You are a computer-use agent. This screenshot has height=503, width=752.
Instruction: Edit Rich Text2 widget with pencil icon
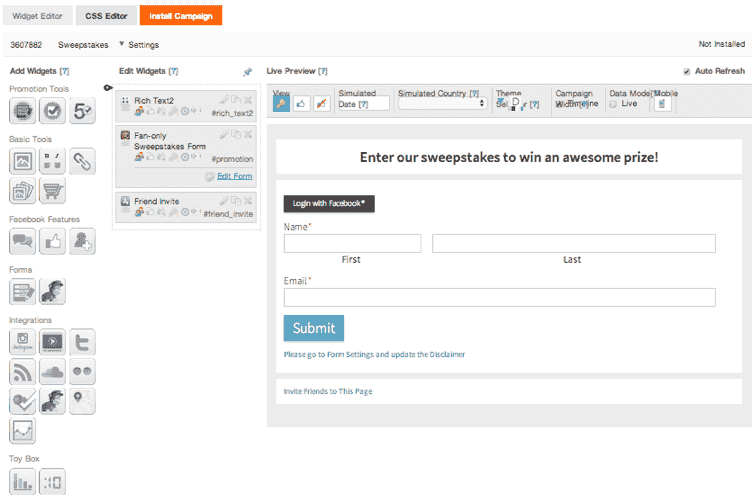(224, 100)
